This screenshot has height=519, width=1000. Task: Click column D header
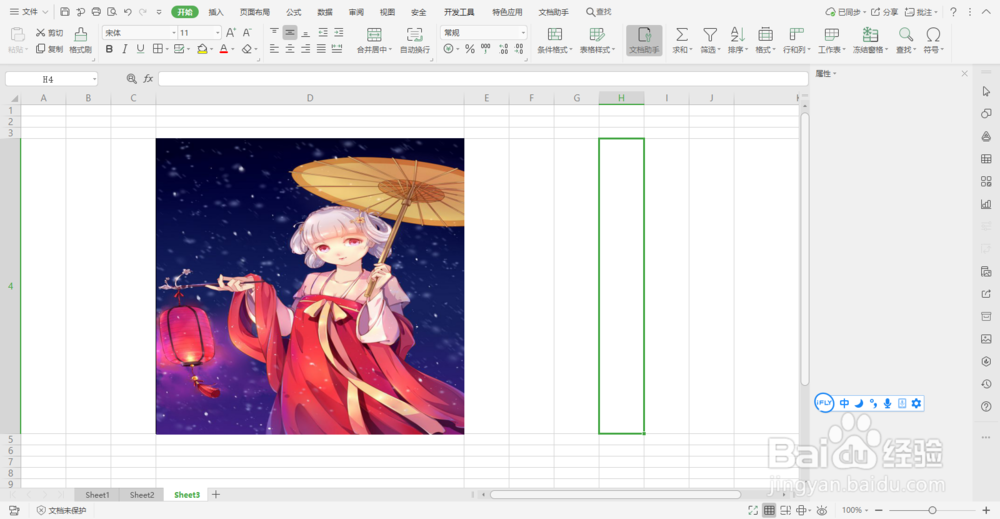(x=310, y=98)
